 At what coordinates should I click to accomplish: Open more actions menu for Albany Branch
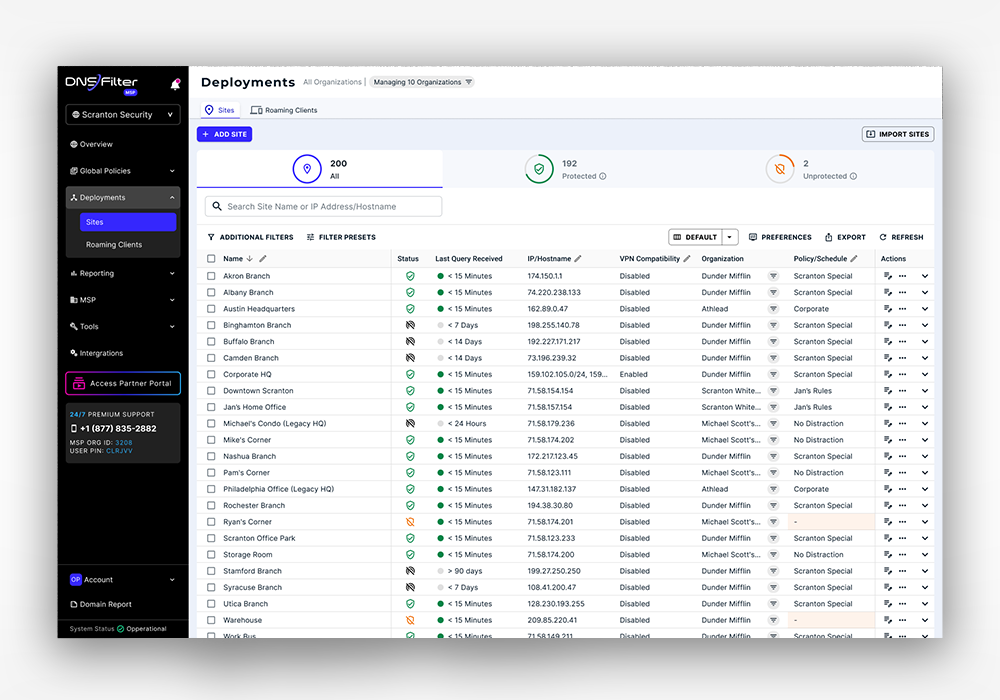(902, 293)
